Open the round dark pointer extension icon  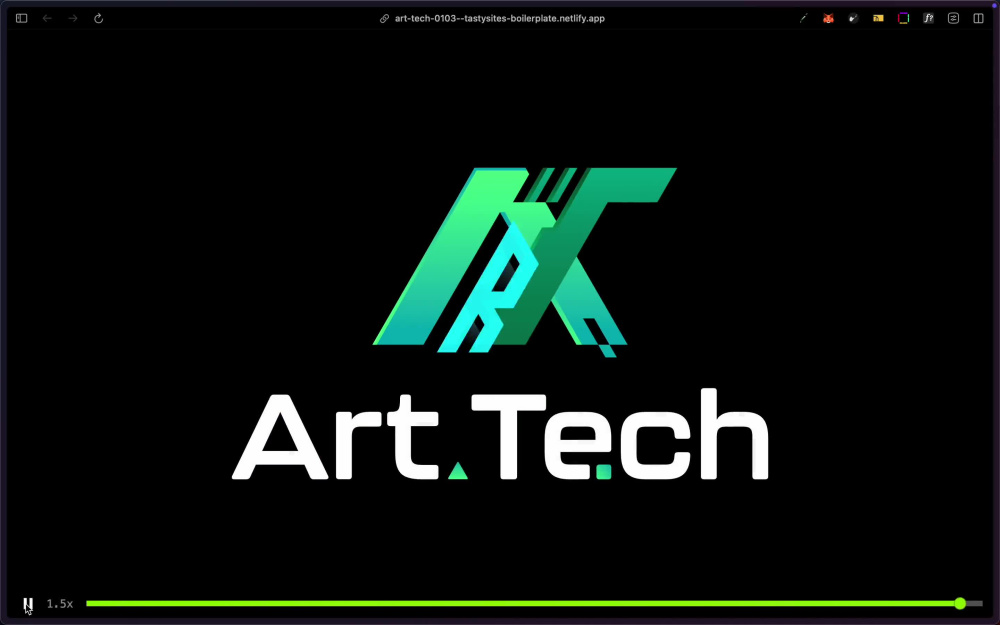tap(853, 18)
